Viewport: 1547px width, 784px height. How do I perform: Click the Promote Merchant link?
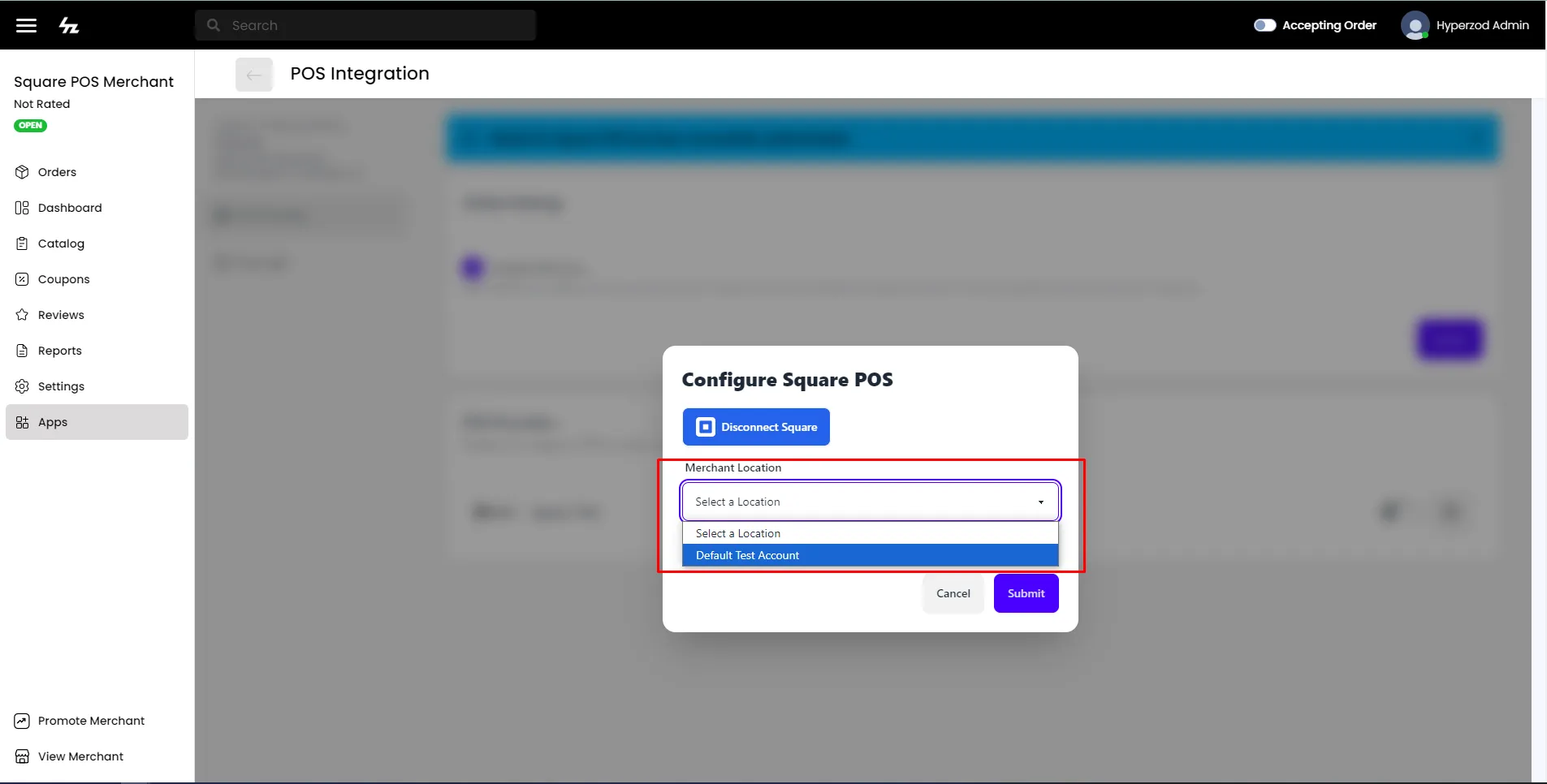click(x=91, y=721)
